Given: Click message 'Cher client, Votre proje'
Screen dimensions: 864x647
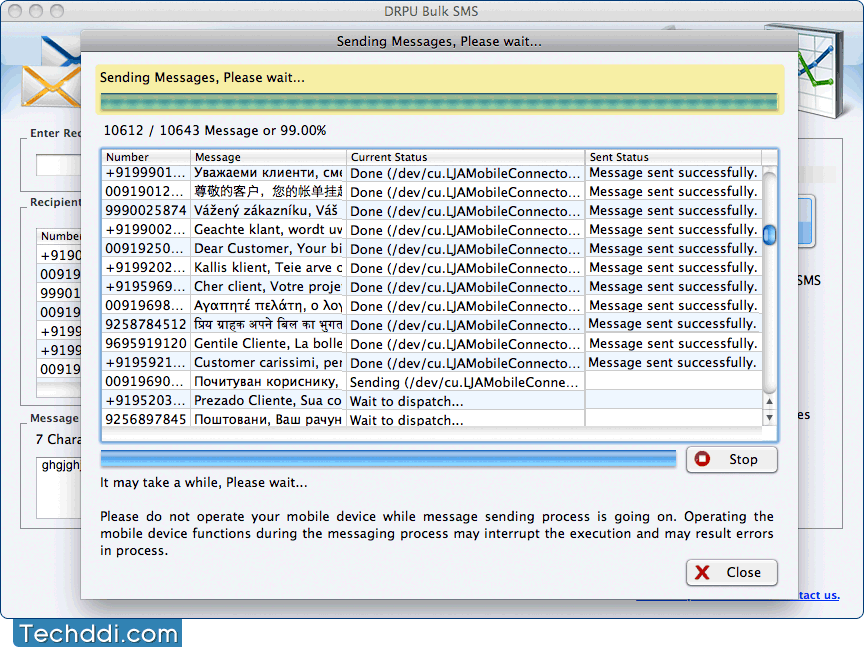Looking at the screenshot, I should point(268,287).
